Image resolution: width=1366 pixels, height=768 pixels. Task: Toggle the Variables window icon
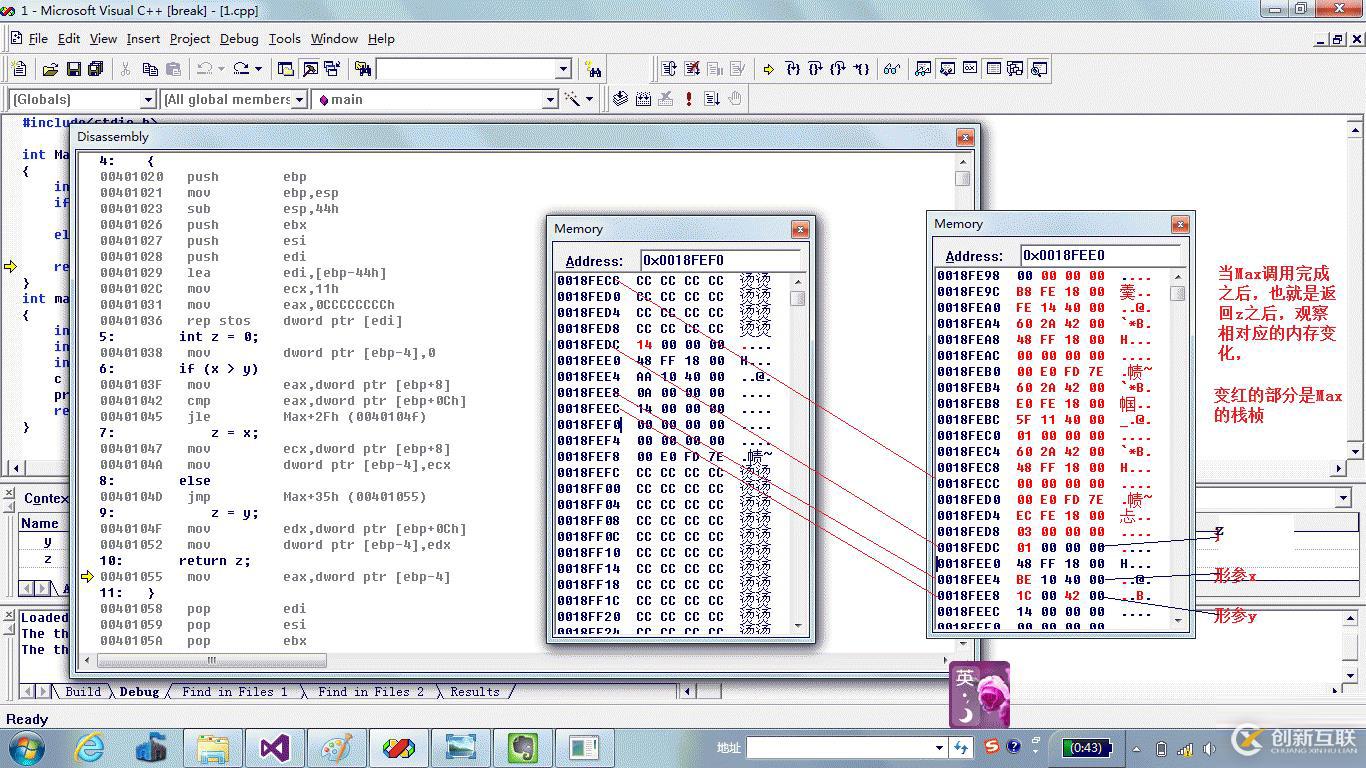(x=946, y=69)
